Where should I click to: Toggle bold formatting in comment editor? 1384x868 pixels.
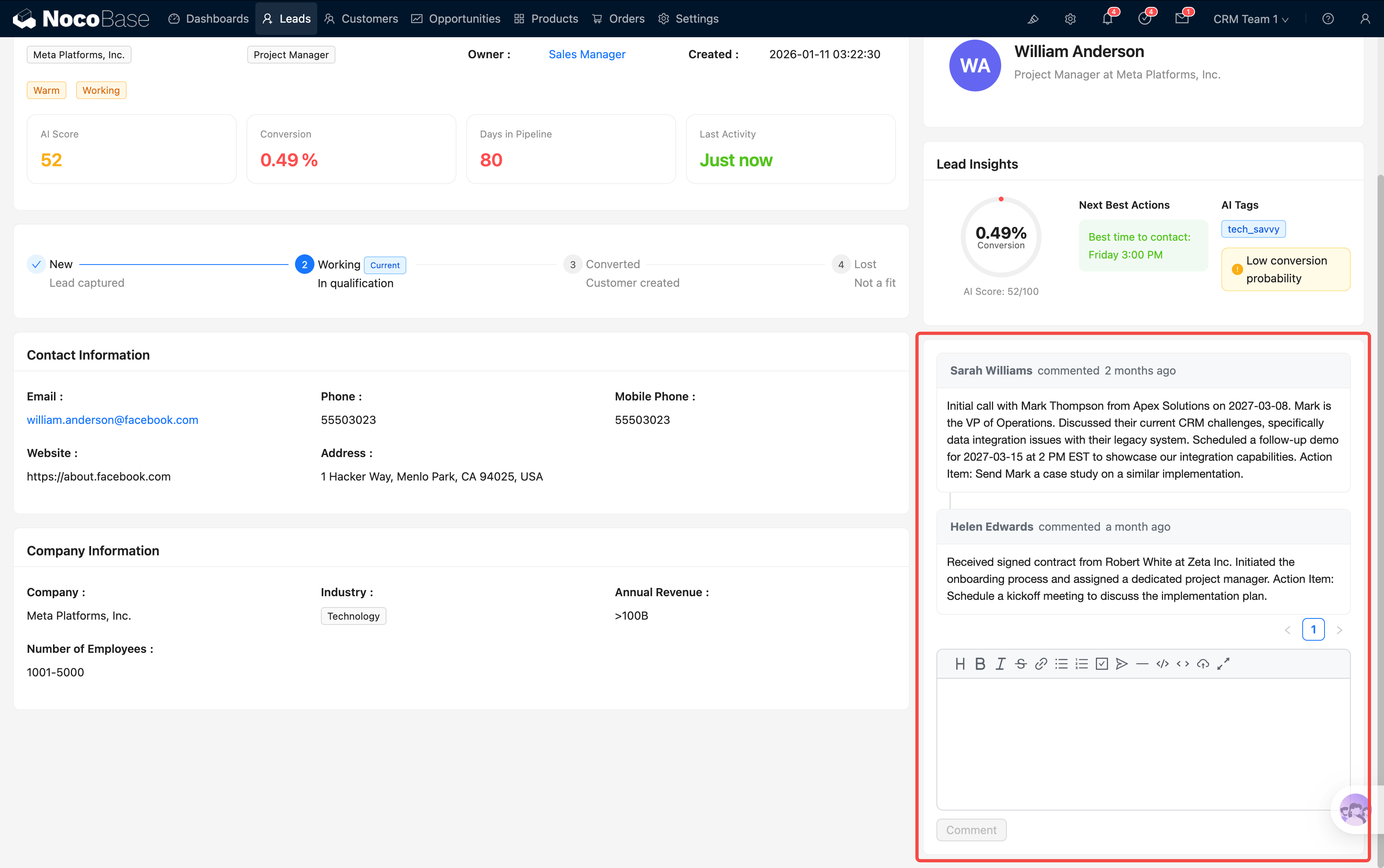coord(980,664)
